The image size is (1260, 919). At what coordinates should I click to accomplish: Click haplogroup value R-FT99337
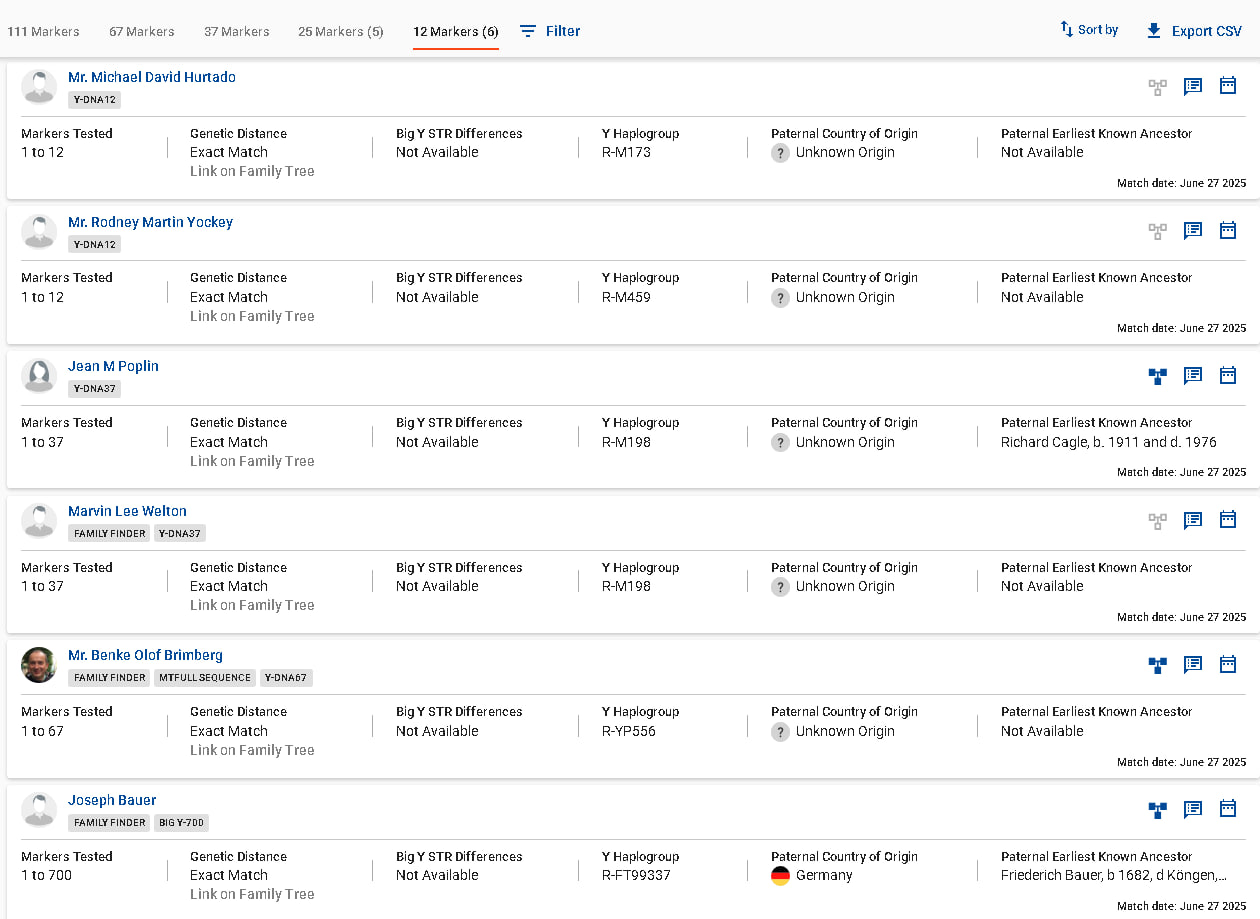(x=636, y=875)
